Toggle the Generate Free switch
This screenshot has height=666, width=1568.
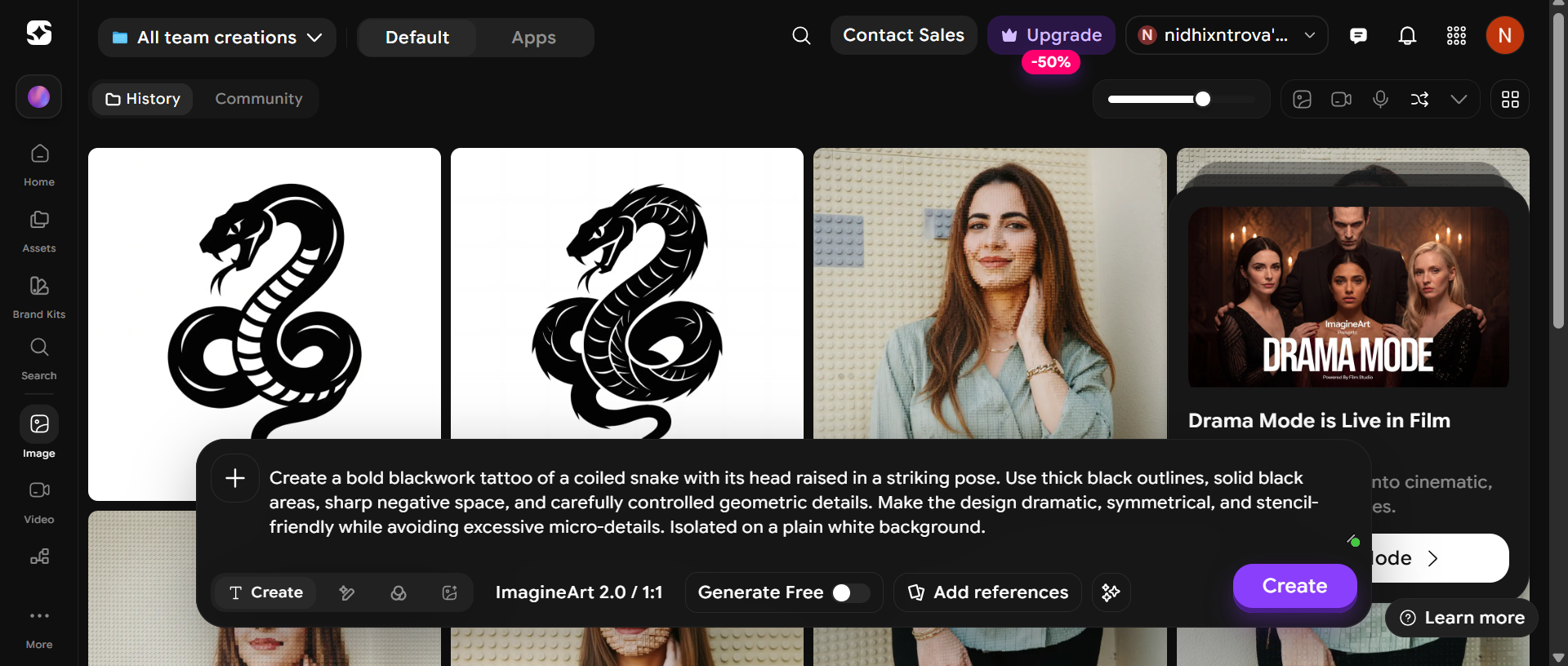[x=850, y=592]
